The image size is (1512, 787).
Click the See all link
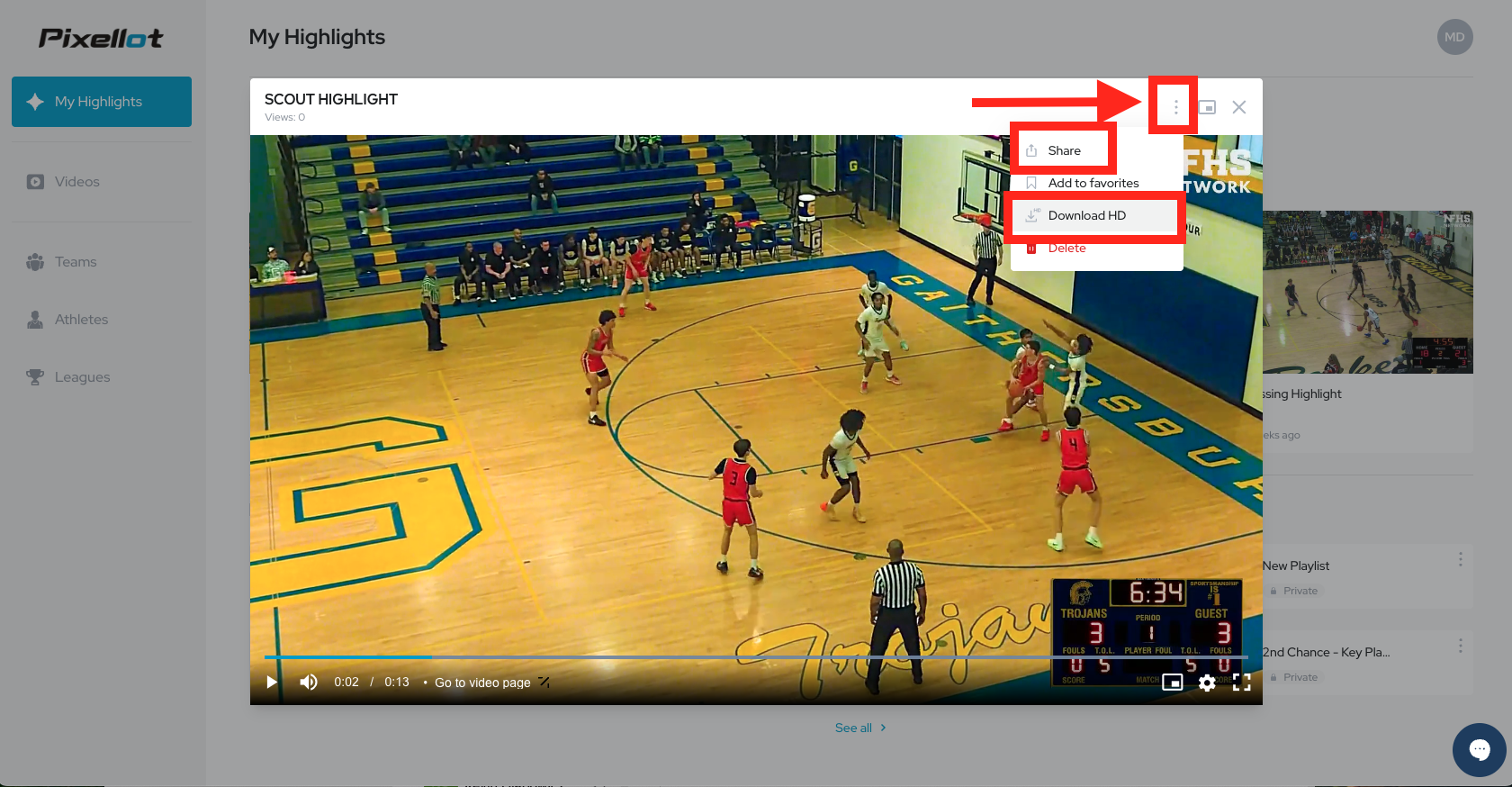[860, 728]
